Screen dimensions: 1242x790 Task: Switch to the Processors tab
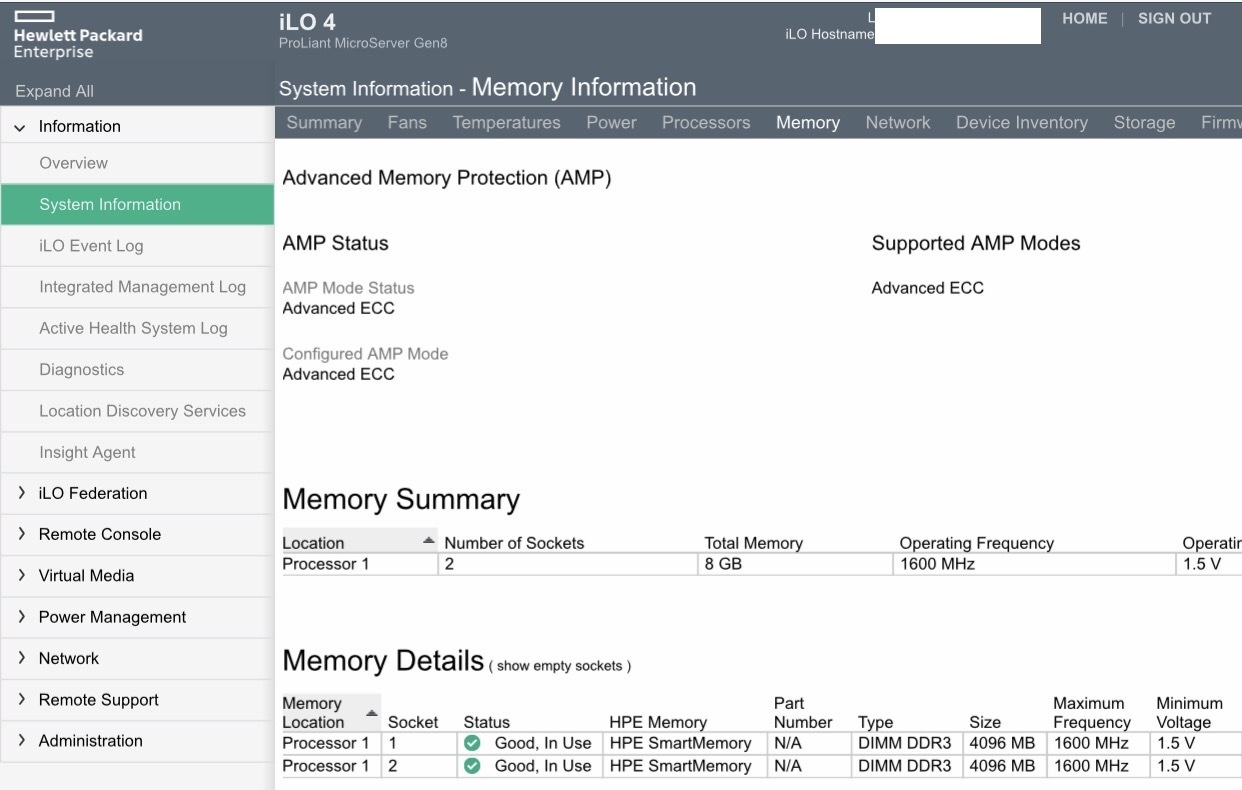pyautogui.click(x=706, y=123)
